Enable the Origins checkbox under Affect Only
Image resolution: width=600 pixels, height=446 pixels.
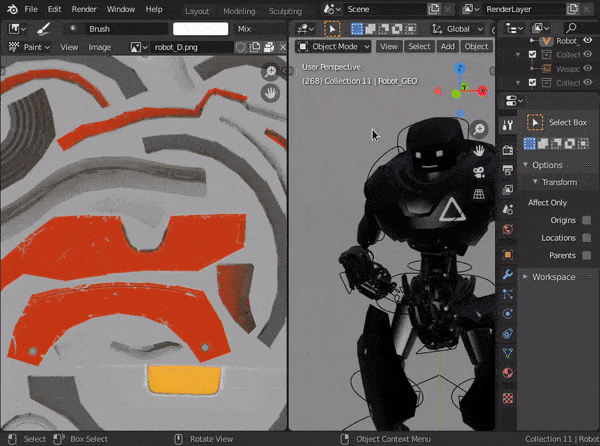(586, 220)
